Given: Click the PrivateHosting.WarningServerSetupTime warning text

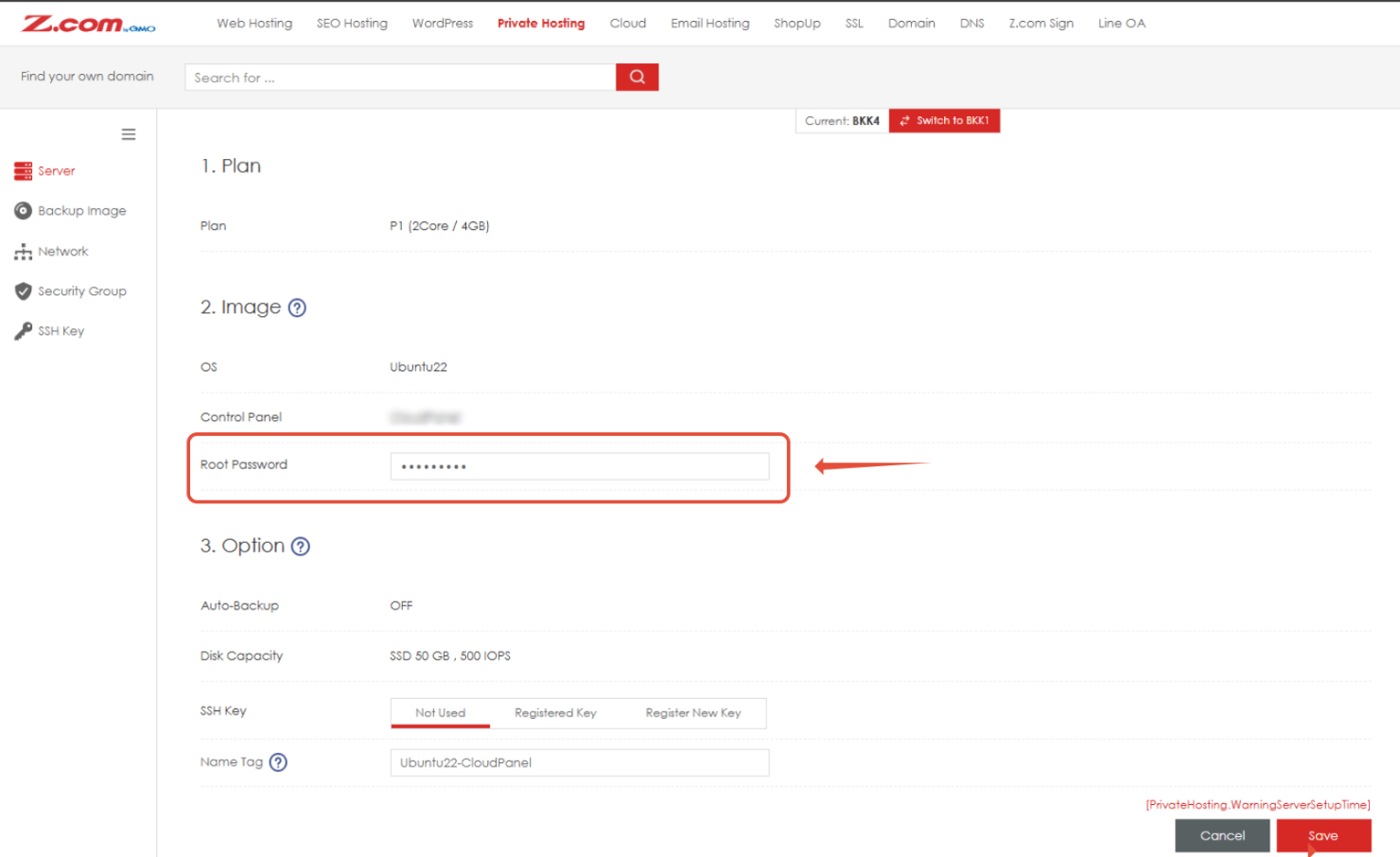Looking at the screenshot, I should coord(1258,805).
